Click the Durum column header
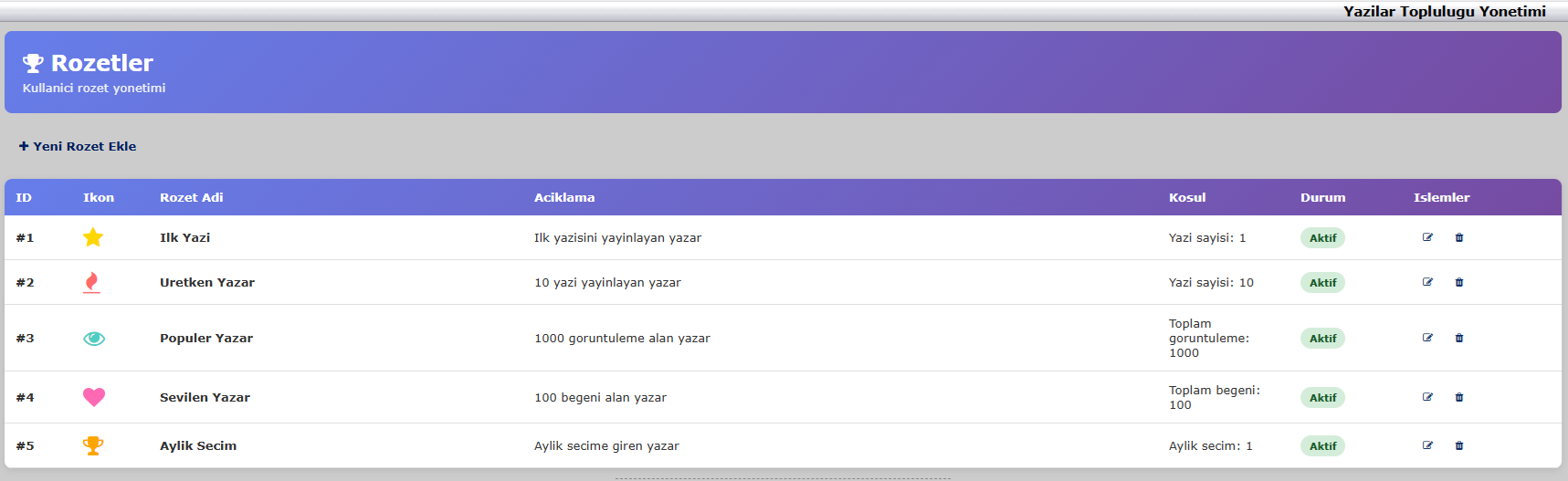The image size is (1568, 481). [1322, 197]
